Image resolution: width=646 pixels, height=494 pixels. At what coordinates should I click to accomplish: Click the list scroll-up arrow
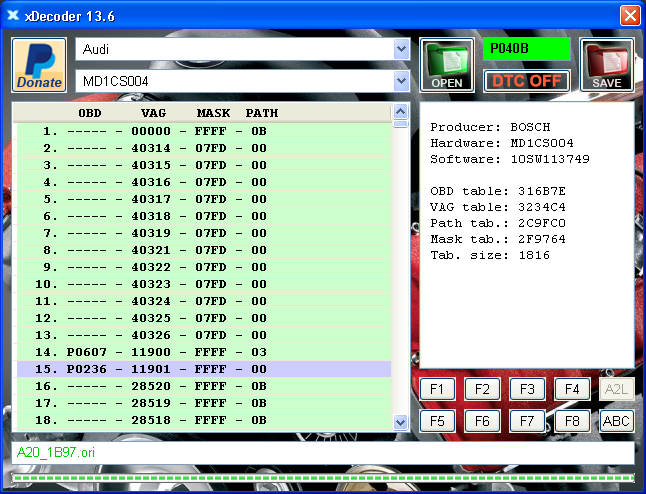tap(401, 112)
